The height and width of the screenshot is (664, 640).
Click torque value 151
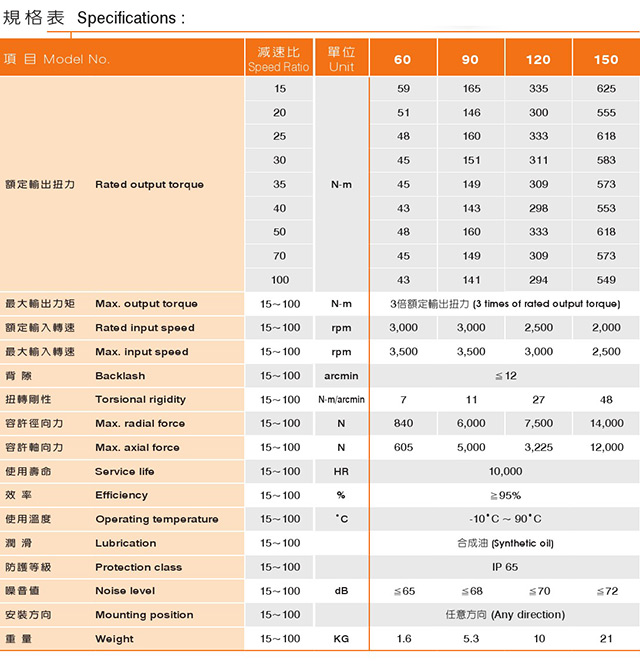click(471, 160)
